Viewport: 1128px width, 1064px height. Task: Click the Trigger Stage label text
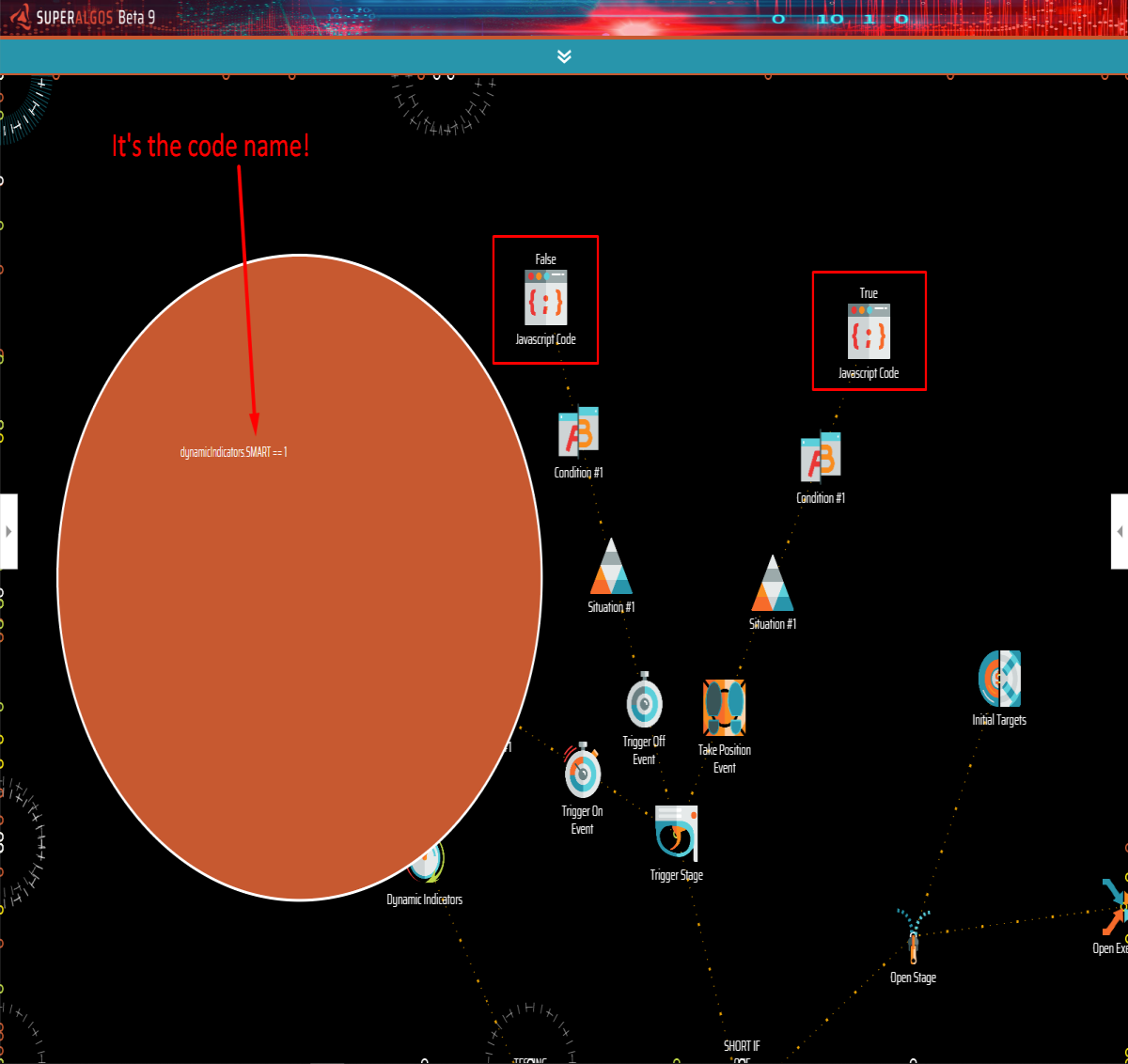pos(677,875)
